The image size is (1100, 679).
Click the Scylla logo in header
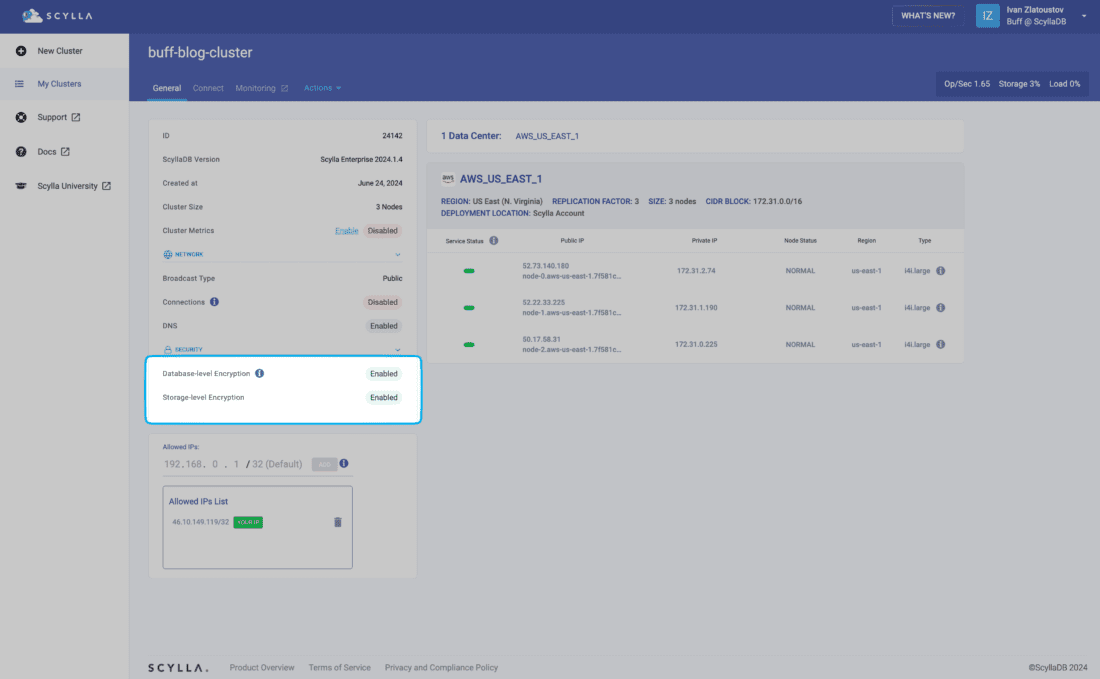point(60,16)
